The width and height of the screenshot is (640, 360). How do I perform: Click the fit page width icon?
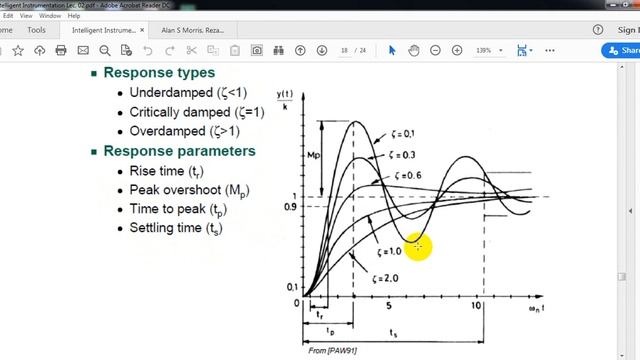521,51
